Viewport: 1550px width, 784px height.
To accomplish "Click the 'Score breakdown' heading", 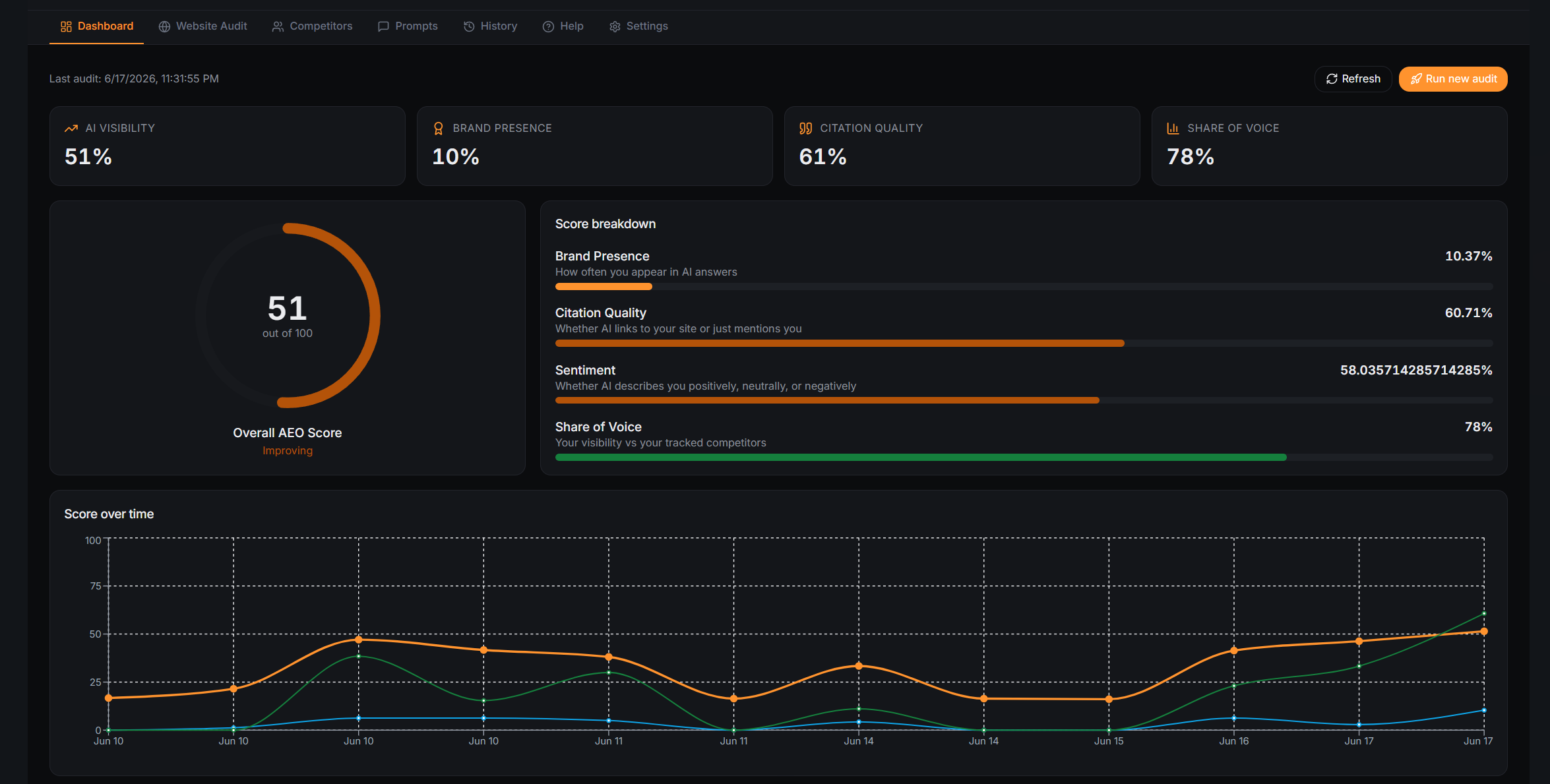I will 605,224.
